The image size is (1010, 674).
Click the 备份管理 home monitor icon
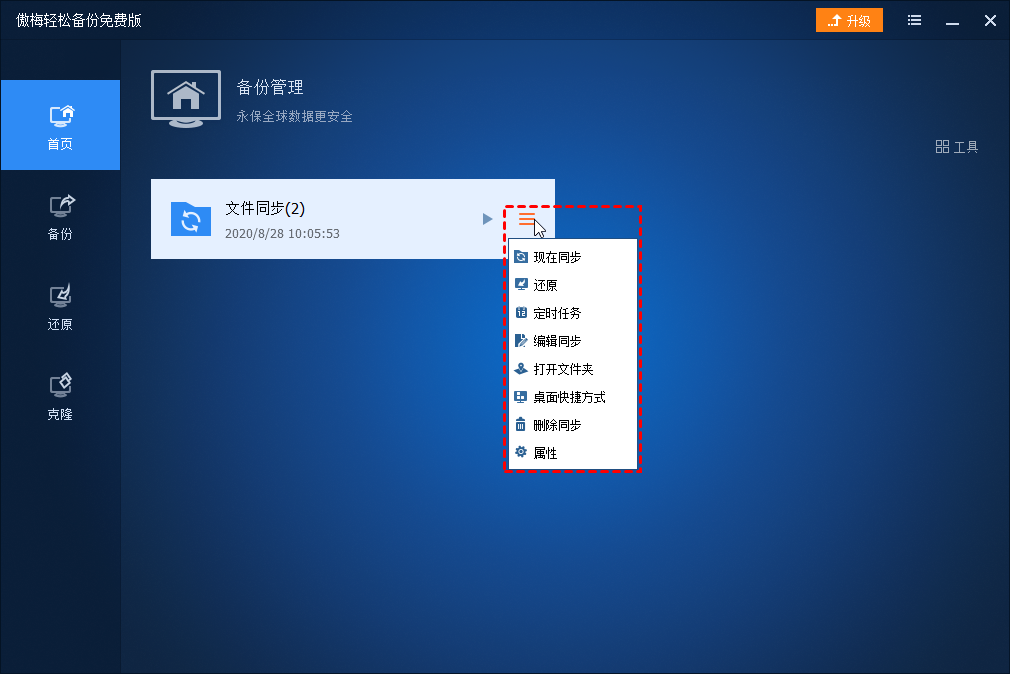click(x=186, y=99)
